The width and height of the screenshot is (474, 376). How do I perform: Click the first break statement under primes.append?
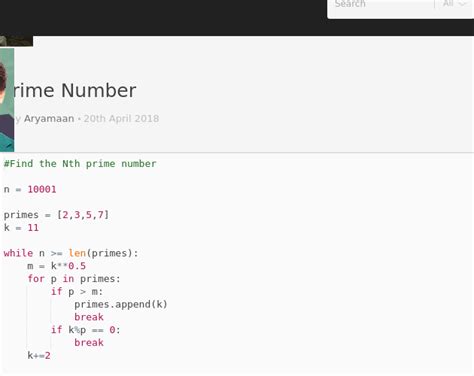click(89, 317)
